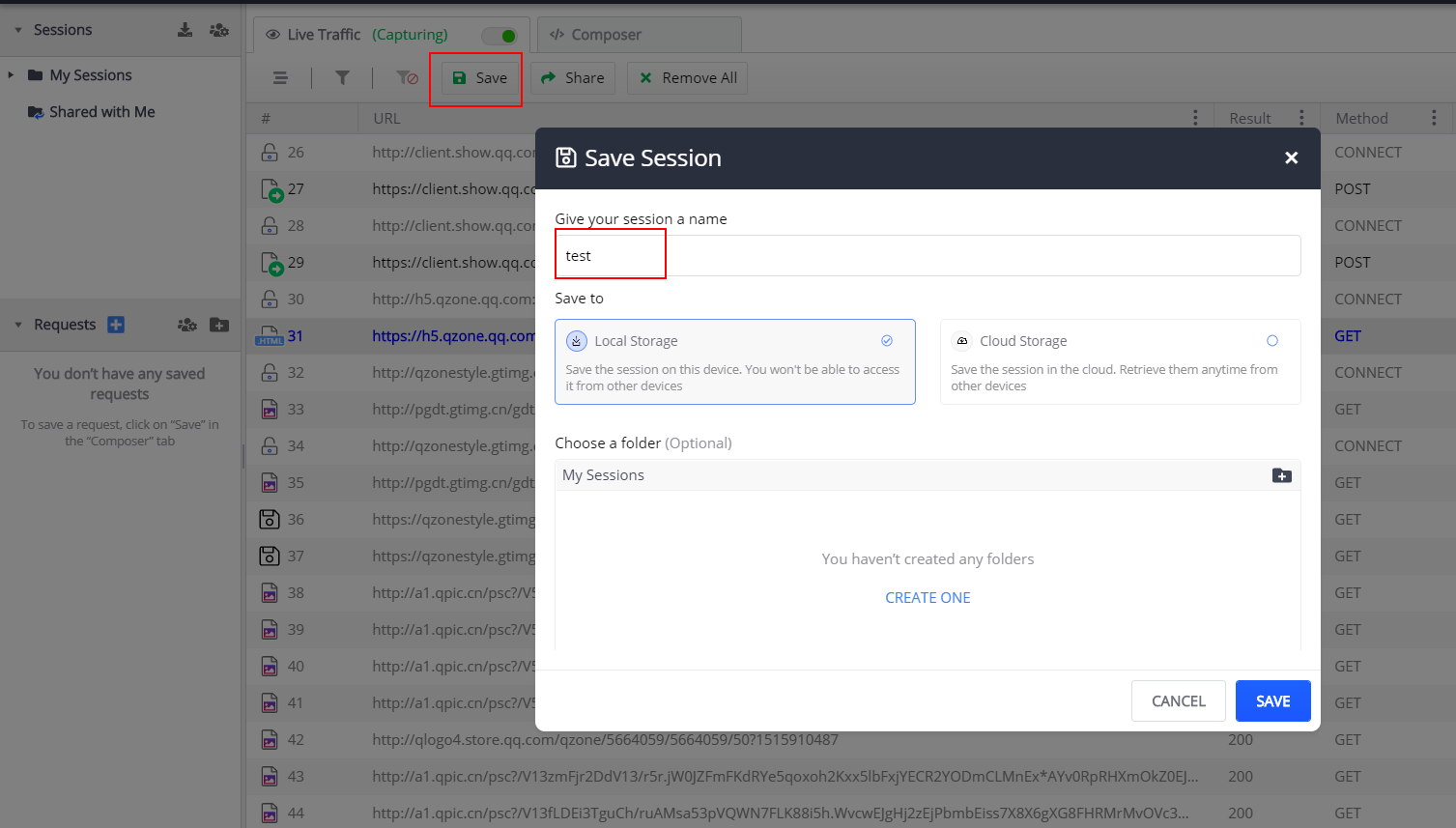The width and height of the screenshot is (1456, 828).
Task: Click the HTML icon of row 31
Action: [x=270, y=336]
